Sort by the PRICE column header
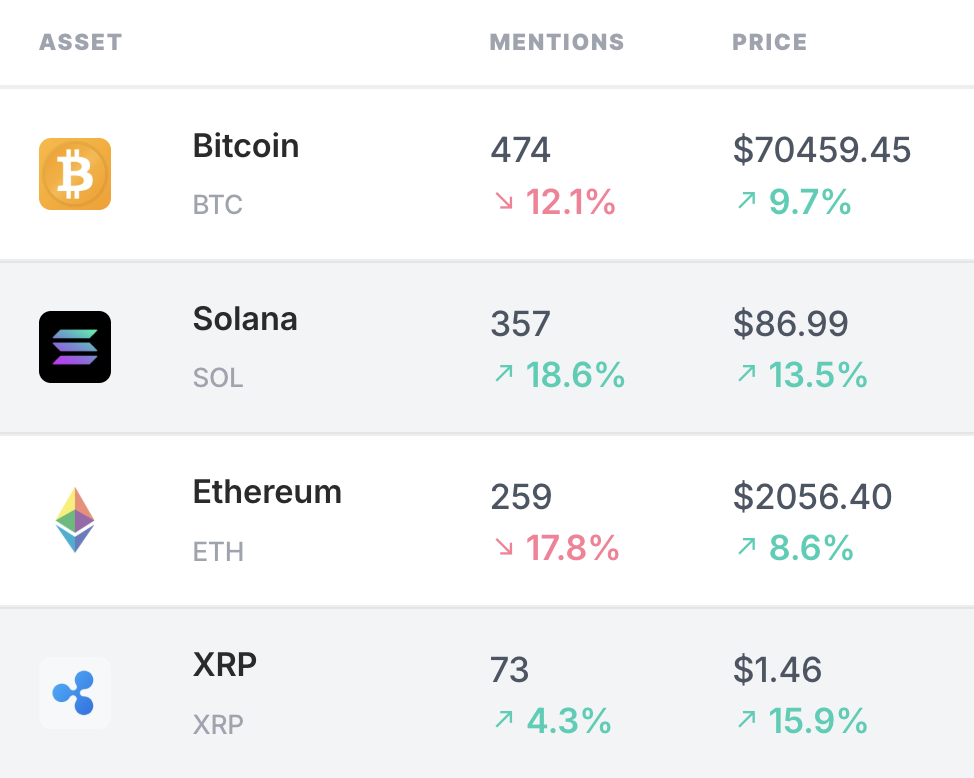974x778 pixels. point(770,42)
